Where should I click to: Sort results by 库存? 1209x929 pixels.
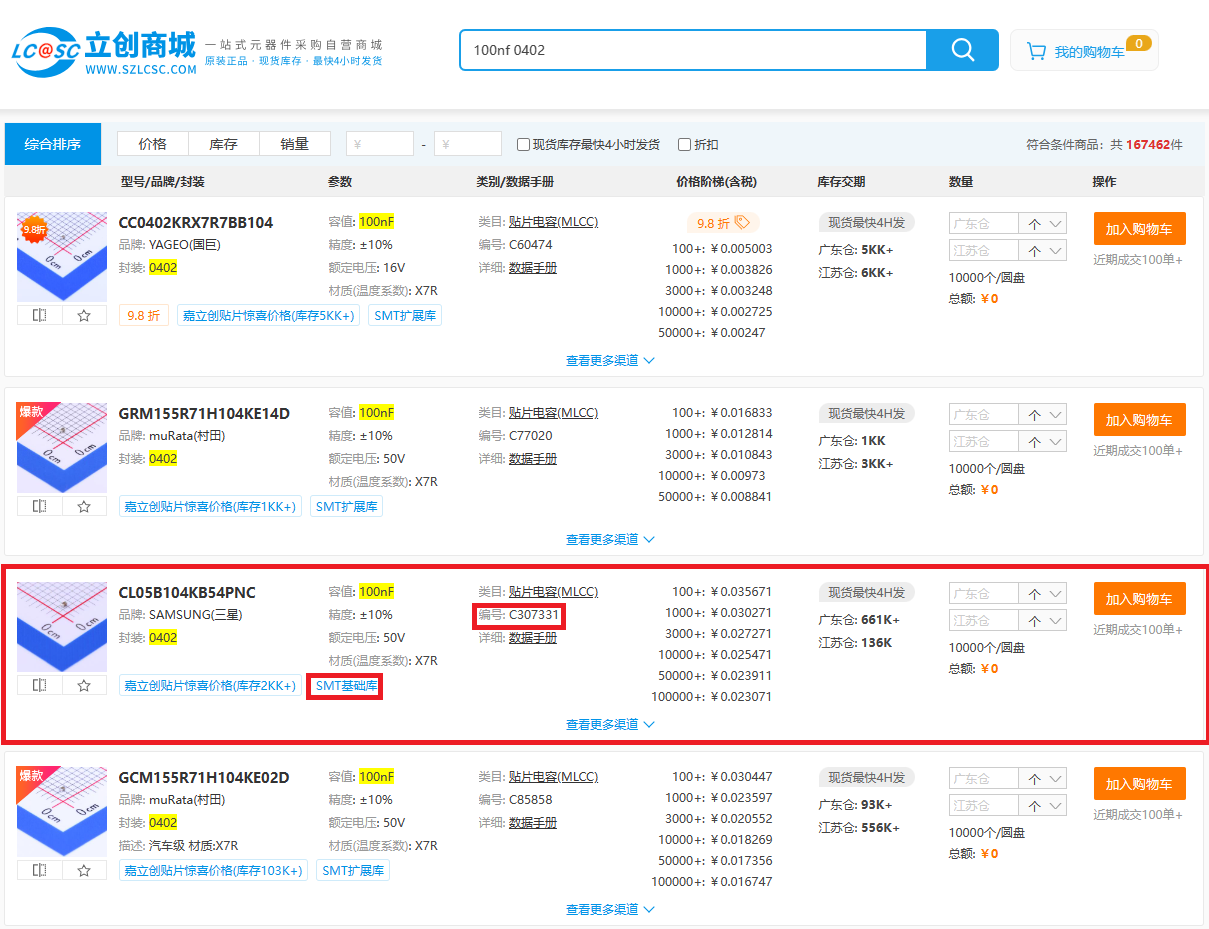tap(224, 144)
